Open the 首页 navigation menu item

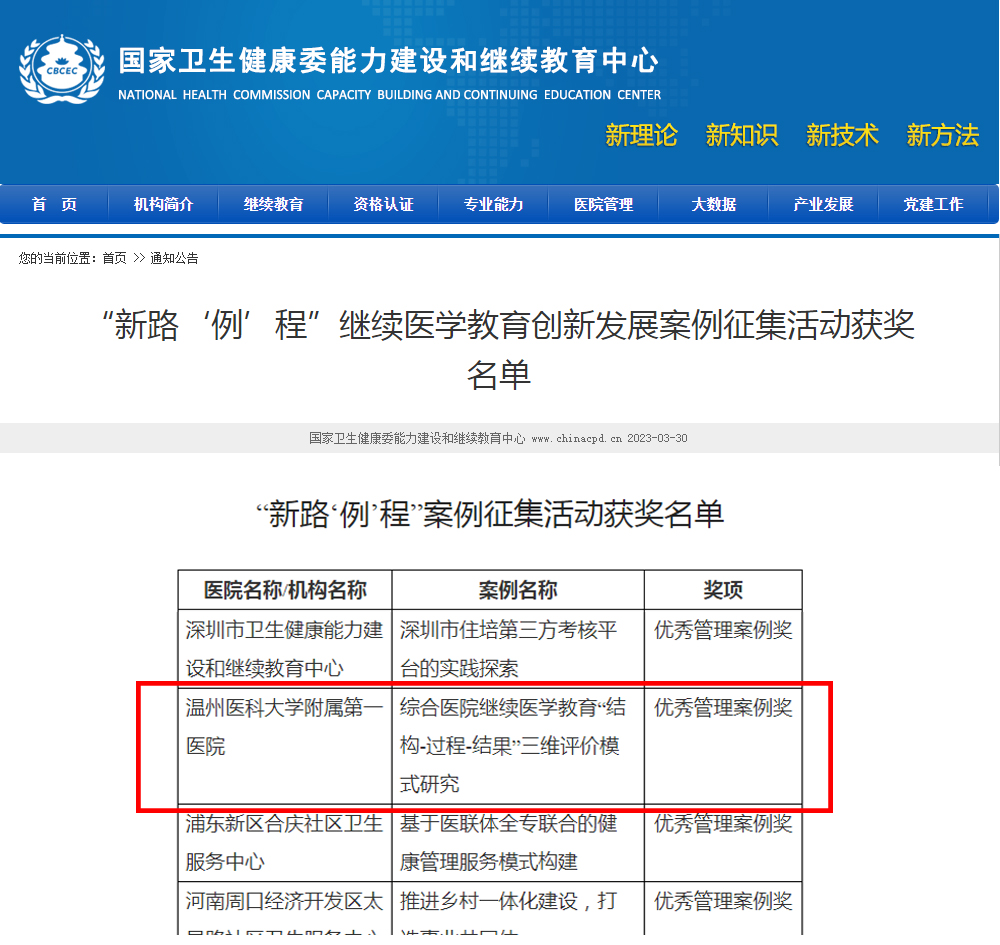tap(54, 204)
